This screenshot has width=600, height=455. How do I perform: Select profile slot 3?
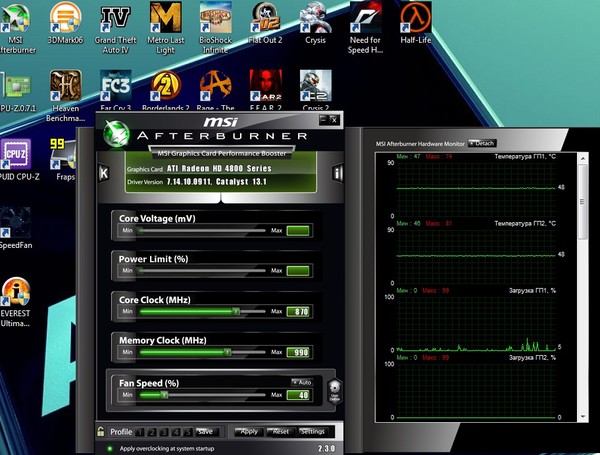coord(164,432)
